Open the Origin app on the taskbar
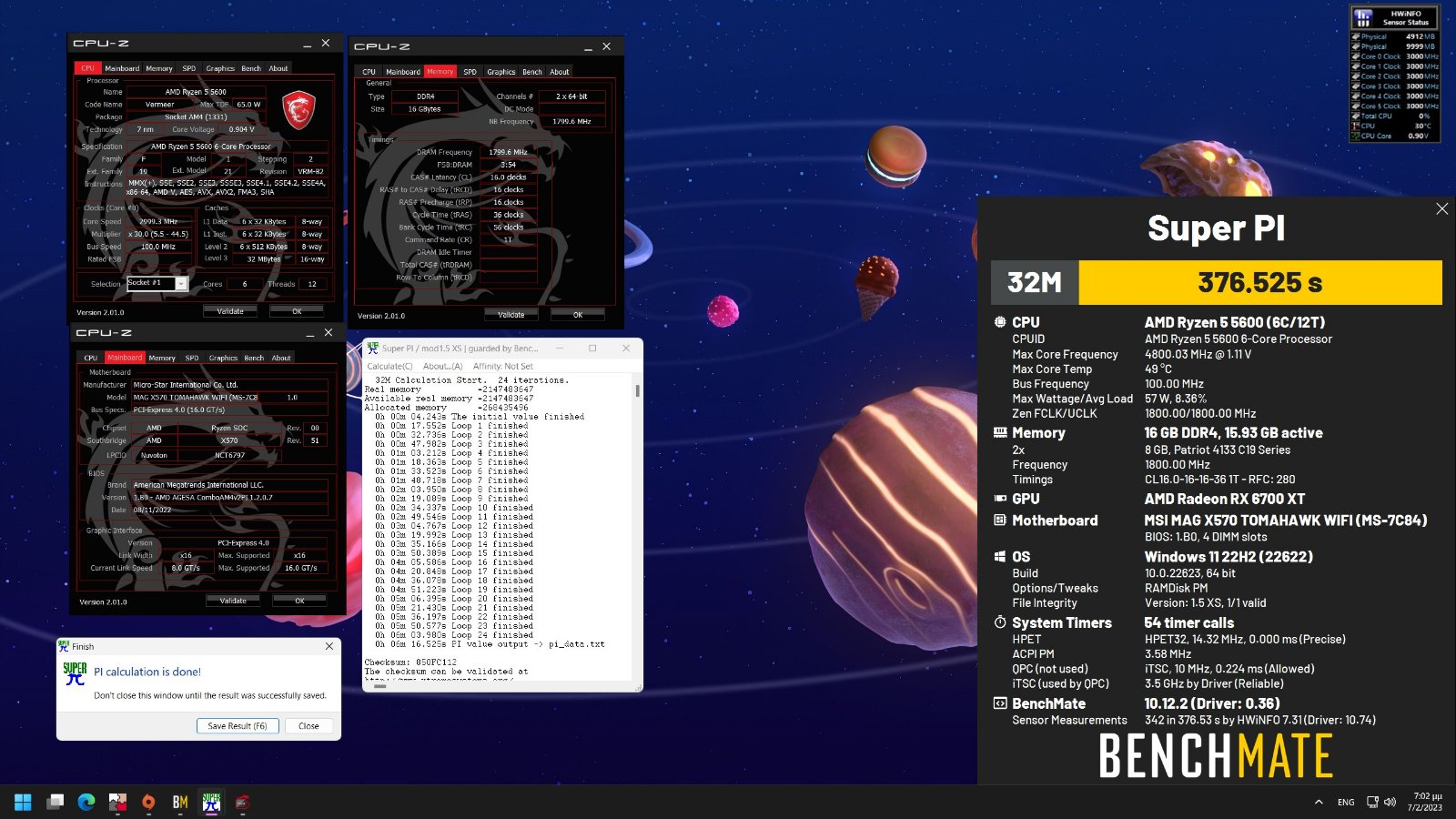Viewport: 1456px width, 819px height. tap(148, 802)
